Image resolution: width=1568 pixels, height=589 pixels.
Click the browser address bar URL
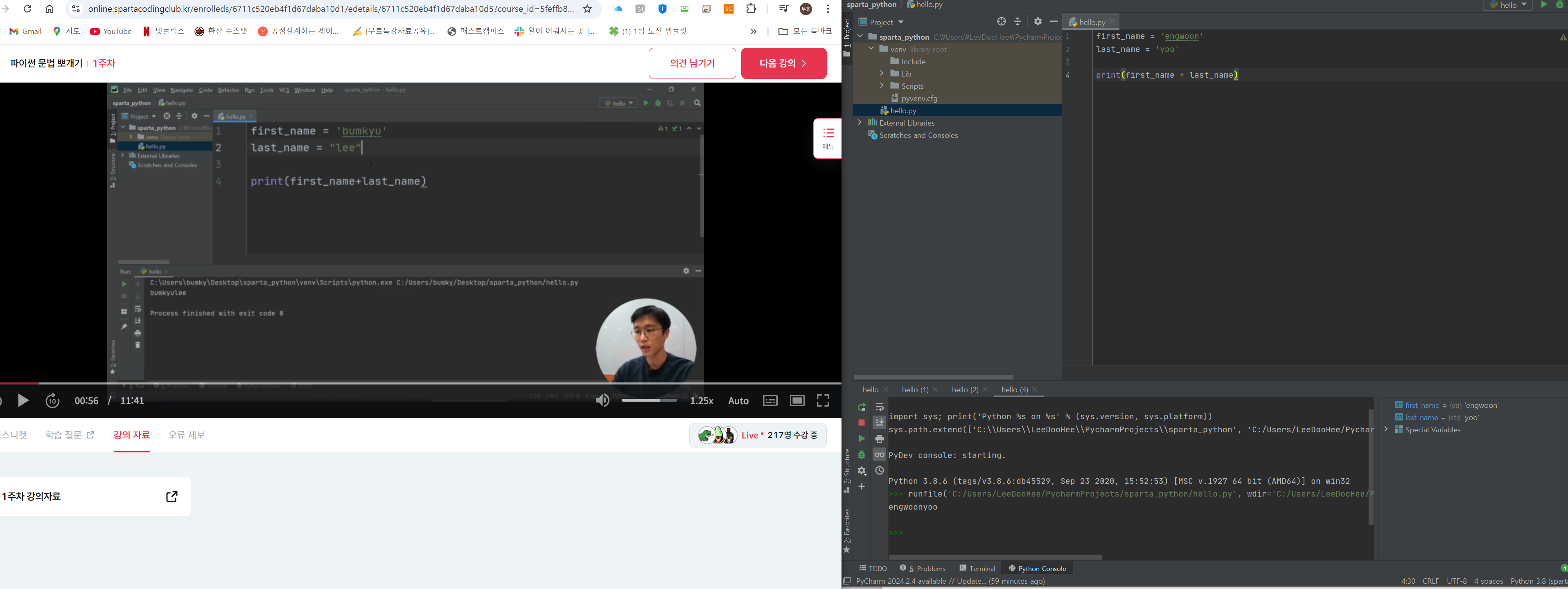coord(331,9)
